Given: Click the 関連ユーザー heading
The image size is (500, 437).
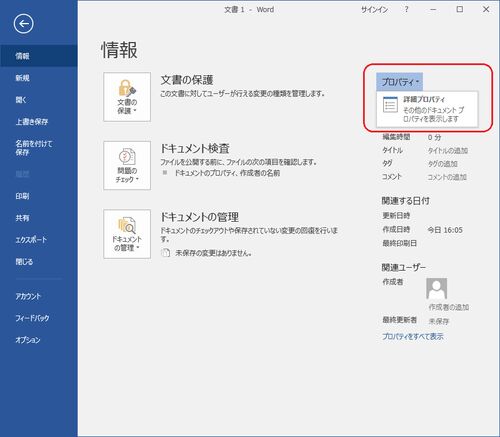Looking at the screenshot, I should 404,267.
